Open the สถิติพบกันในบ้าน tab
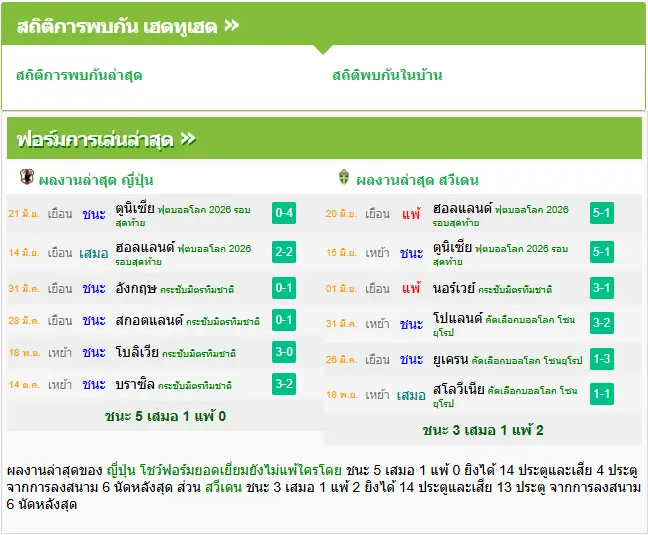648x535 pixels. [387, 75]
